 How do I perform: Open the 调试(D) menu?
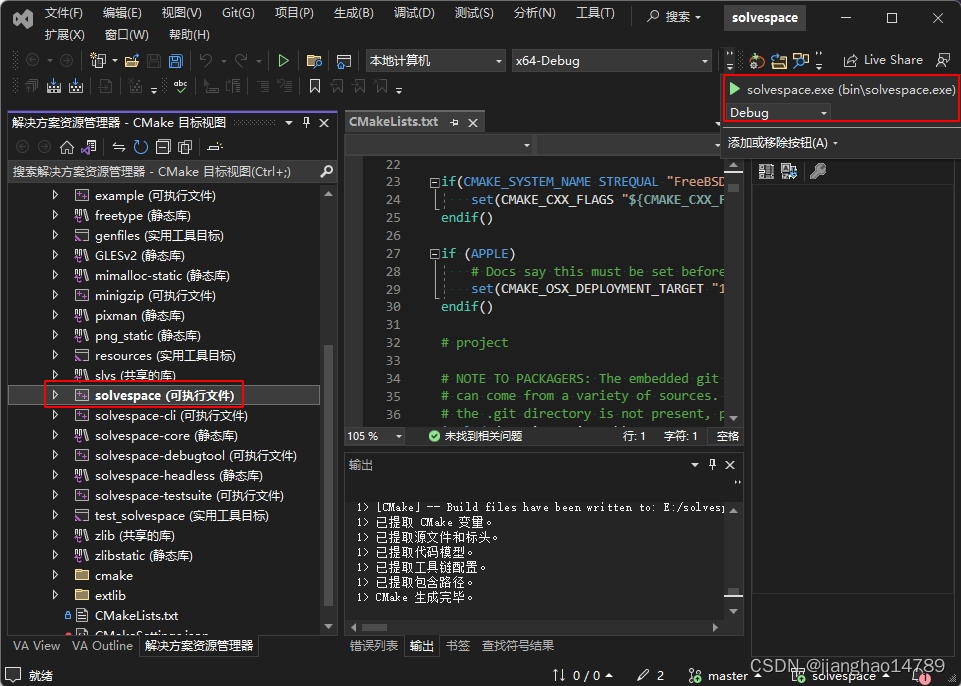click(414, 13)
